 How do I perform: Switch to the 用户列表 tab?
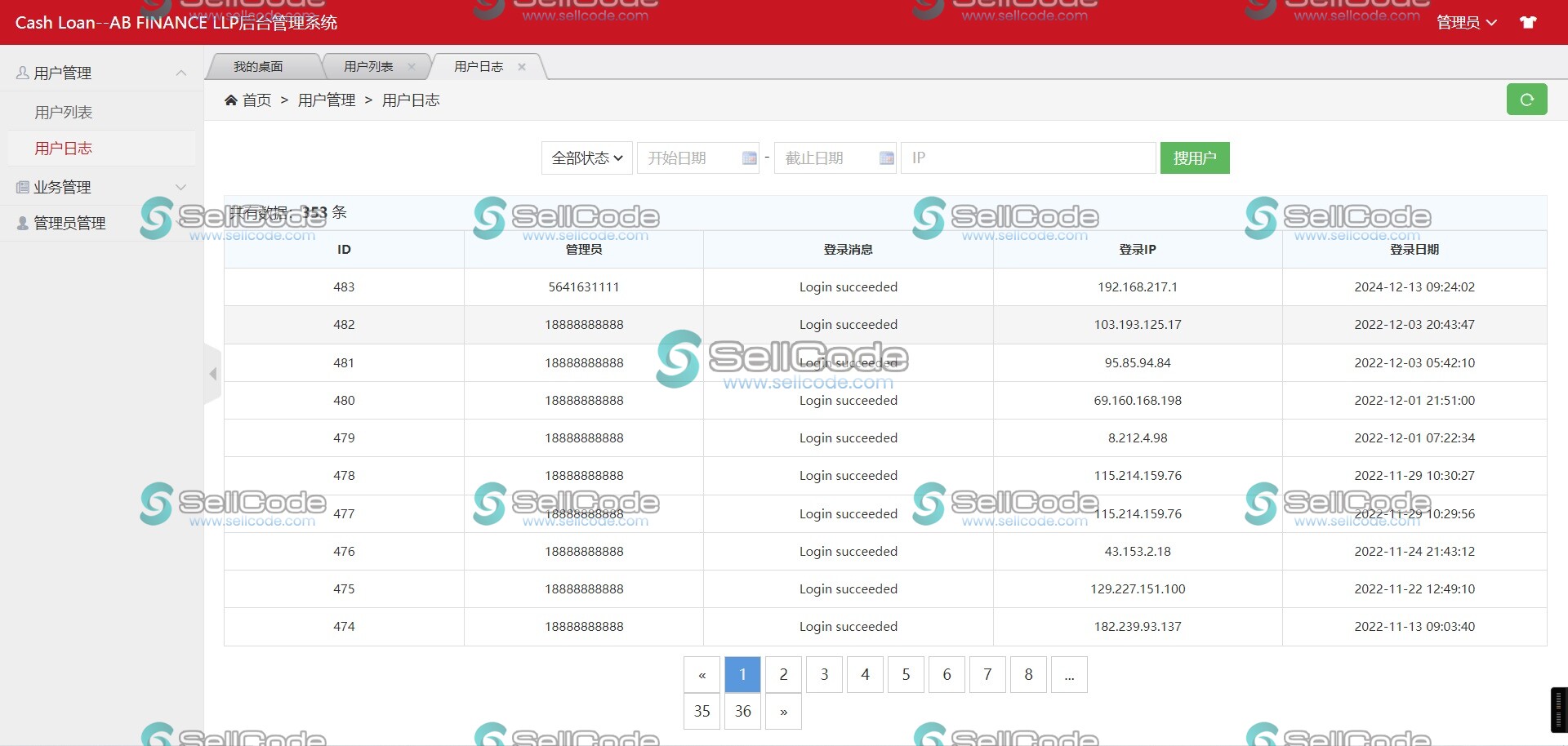[x=368, y=67]
